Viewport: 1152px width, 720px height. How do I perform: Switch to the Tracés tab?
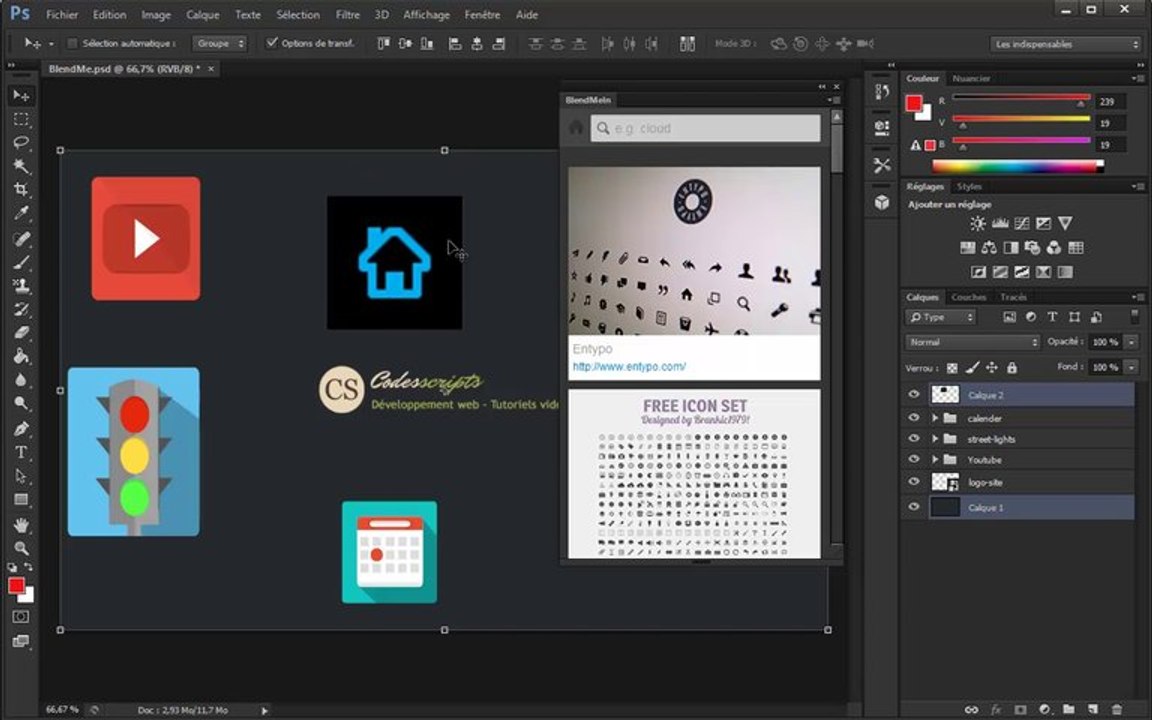[1013, 298]
